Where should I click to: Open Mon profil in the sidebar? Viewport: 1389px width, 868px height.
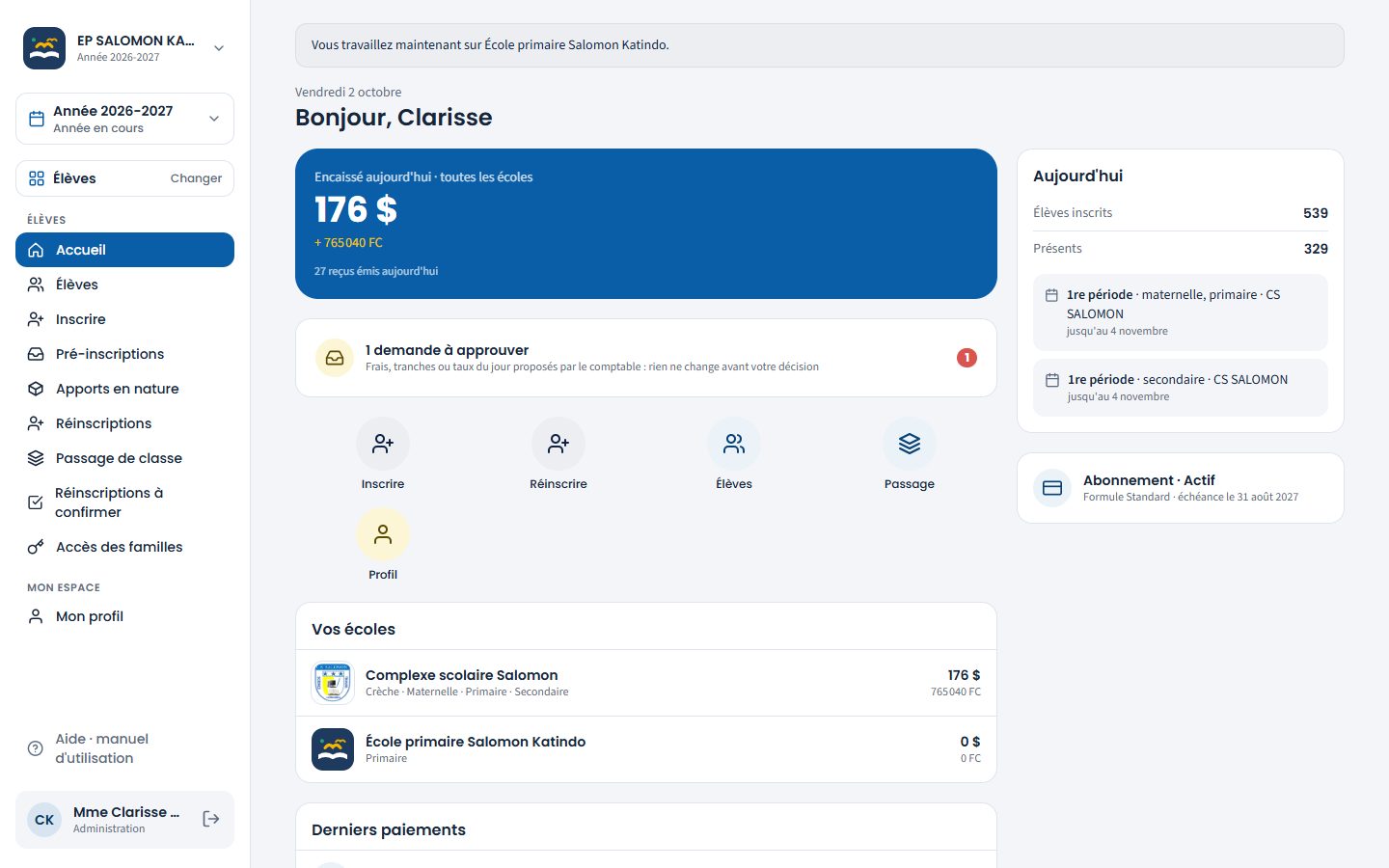coord(124,616)
